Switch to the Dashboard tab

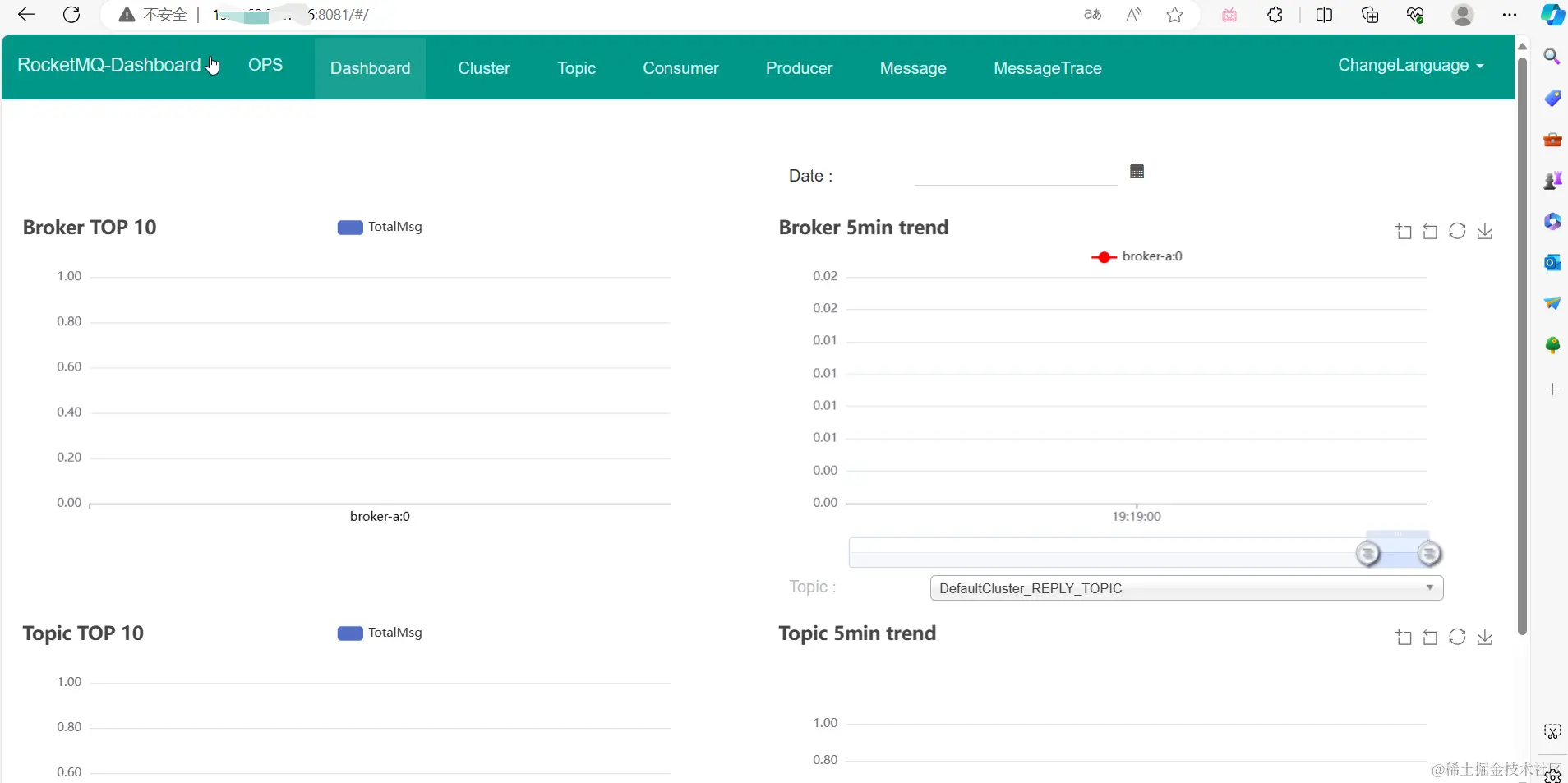point(371,68)
